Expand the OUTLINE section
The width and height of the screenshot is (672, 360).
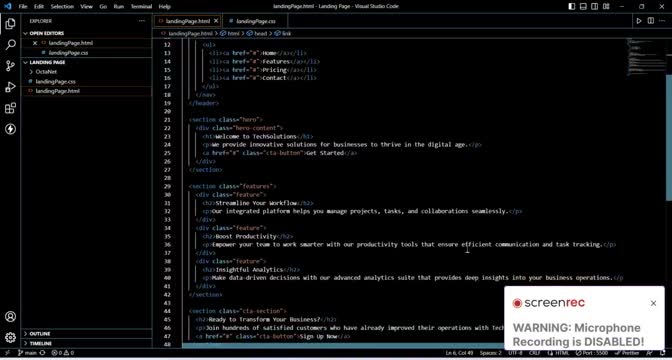tap(86, 333)
